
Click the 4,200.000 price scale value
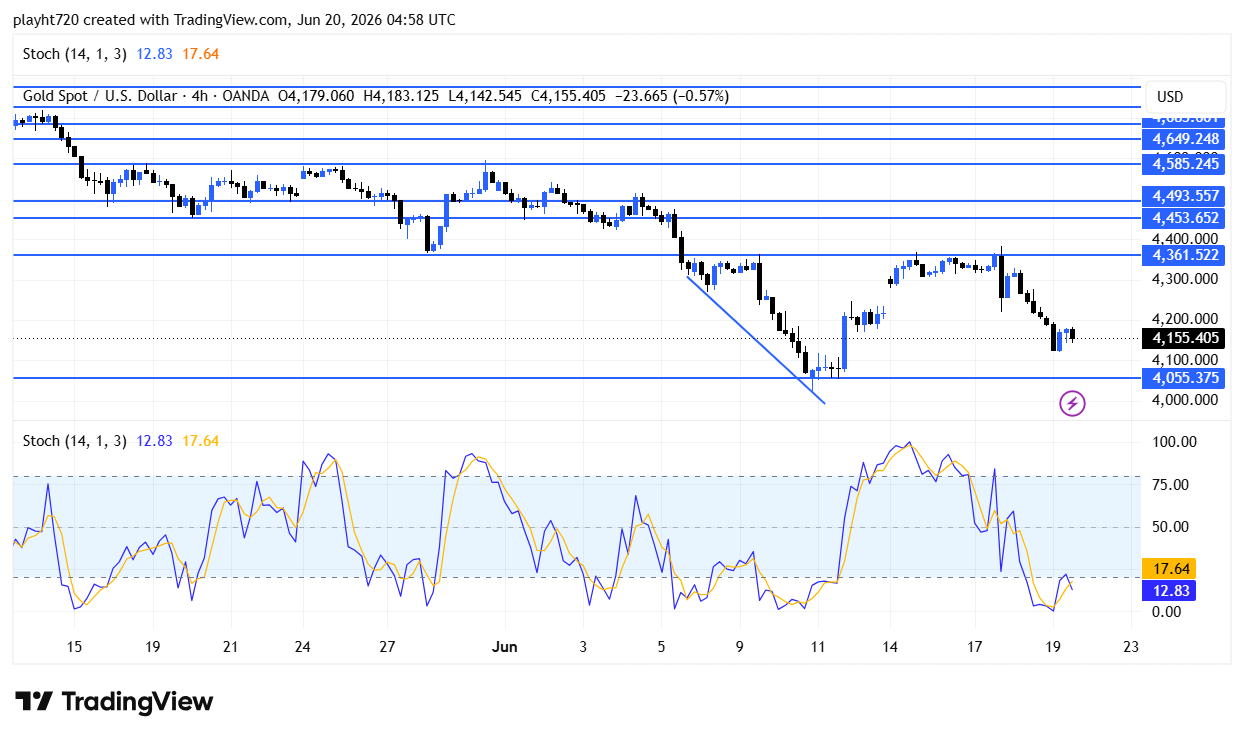tap(1186, 319)
